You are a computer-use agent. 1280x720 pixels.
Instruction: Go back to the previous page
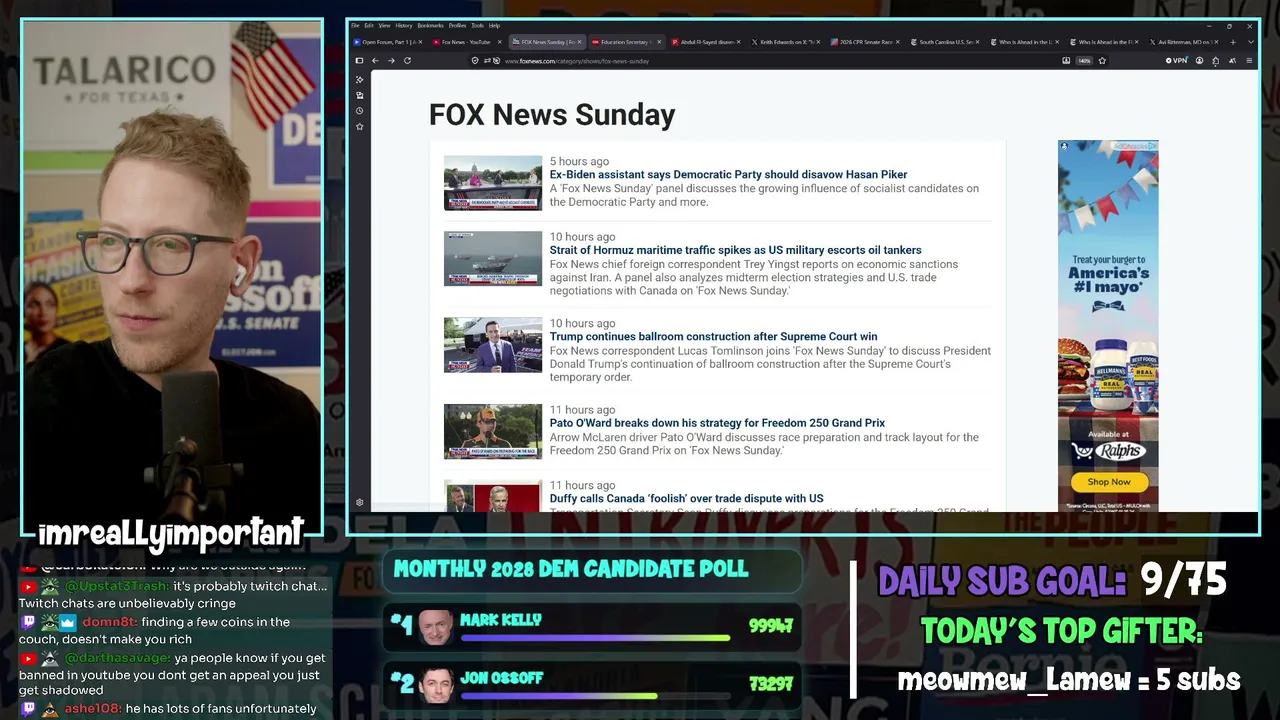click(375, 61)
